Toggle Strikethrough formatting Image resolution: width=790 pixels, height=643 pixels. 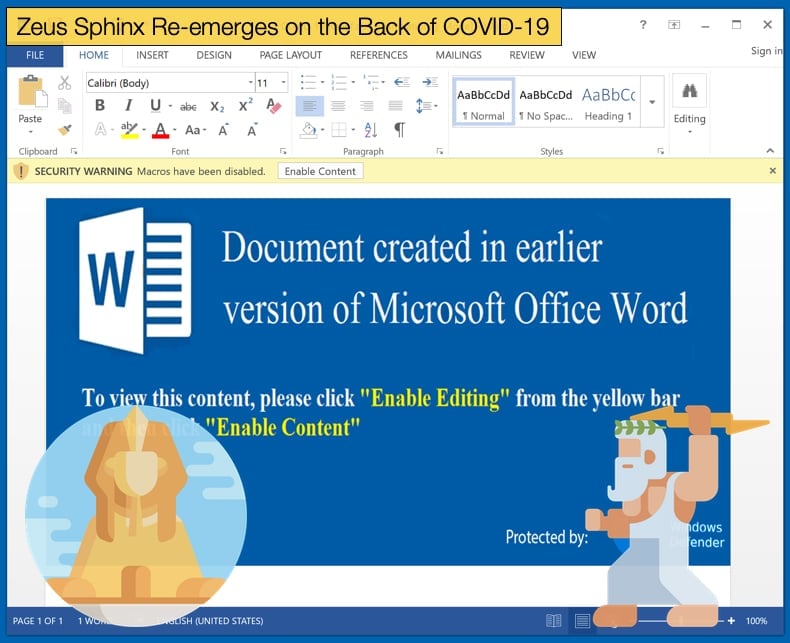[x=188, y=106]
